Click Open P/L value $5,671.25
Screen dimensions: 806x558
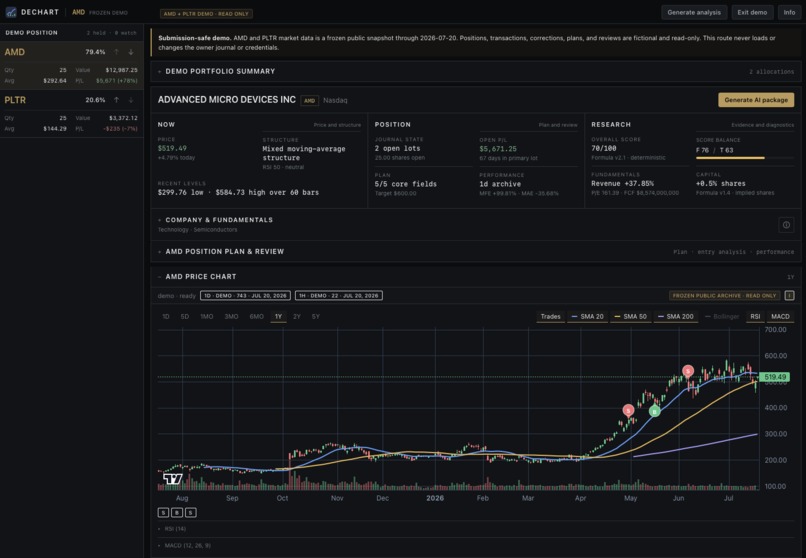[x=498, y=149]
